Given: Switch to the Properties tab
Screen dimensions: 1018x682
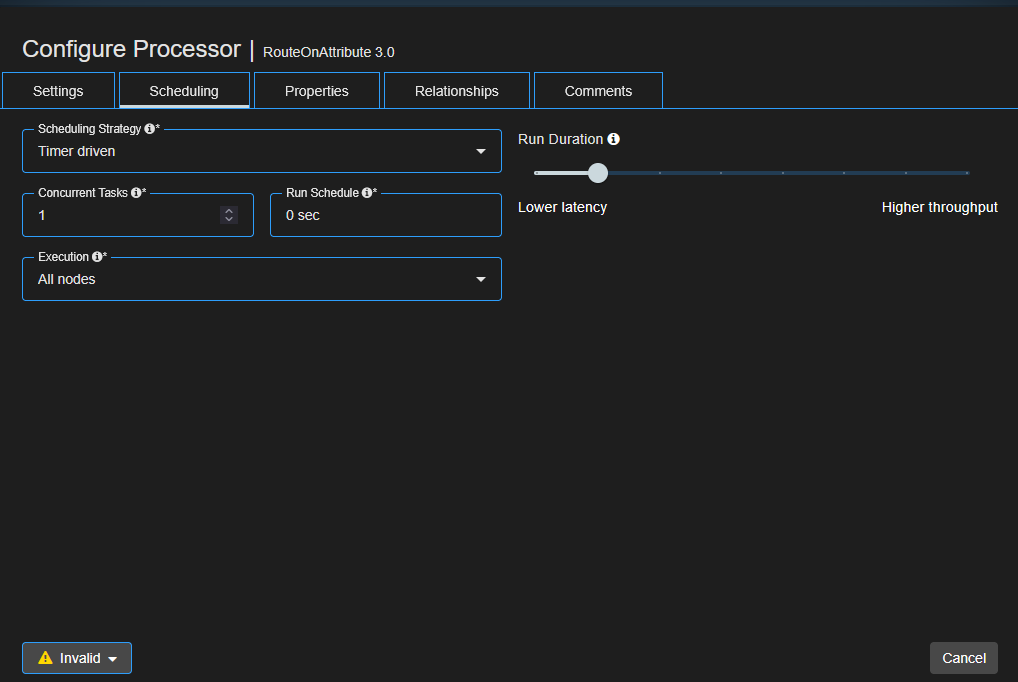Looking at the screenshot, I should (x=316, y=90).
